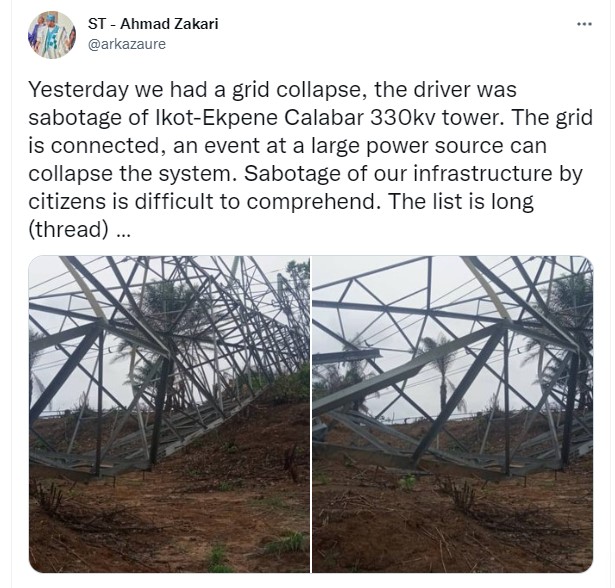Open the ST - Ahmad Zakari display name
Screen dimensions: 615x588
click(153, 24)
